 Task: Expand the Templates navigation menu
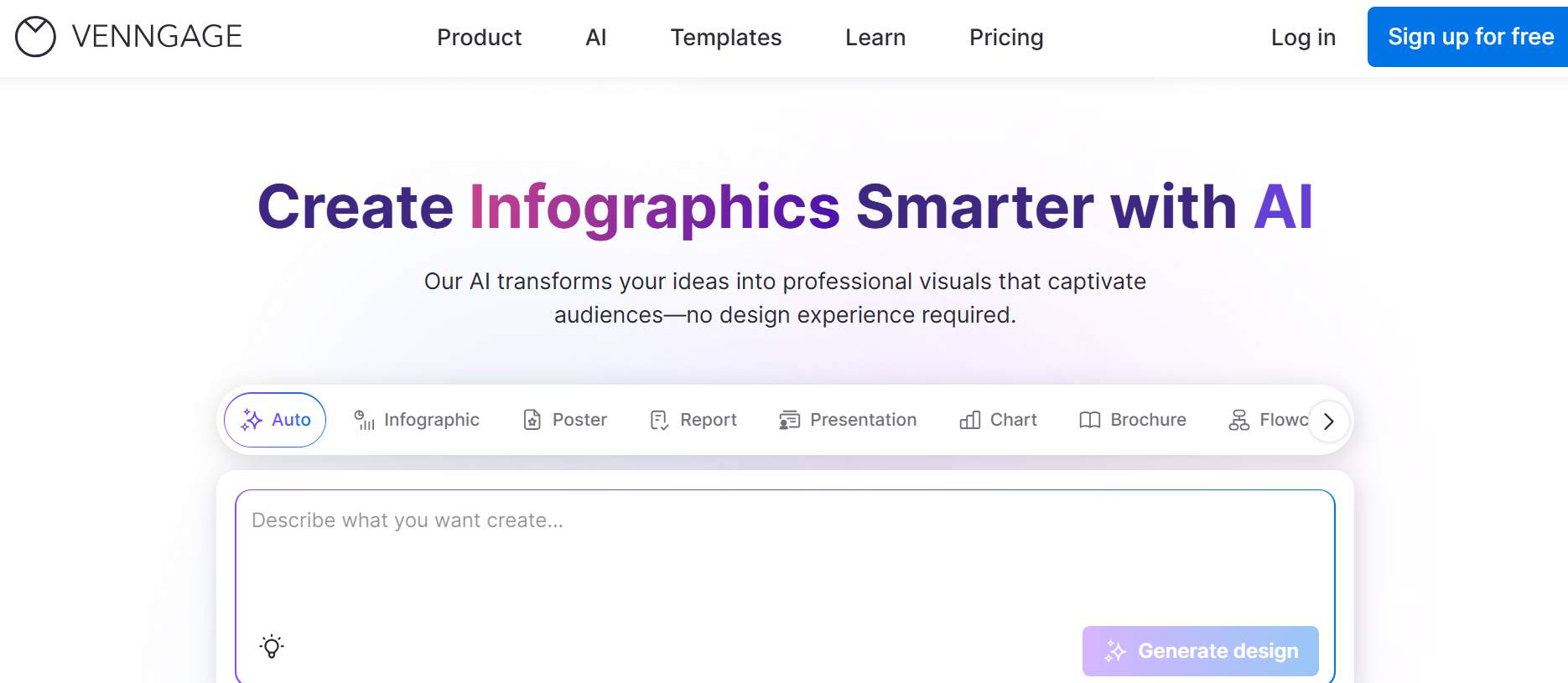coord(725,38)
